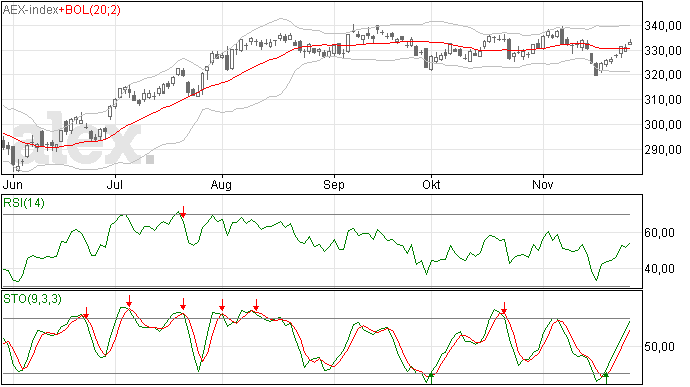Click the 330,00 price axis value
Image resolution: width=690 pixels, height=387 pixels.
(x=663, y=51)
